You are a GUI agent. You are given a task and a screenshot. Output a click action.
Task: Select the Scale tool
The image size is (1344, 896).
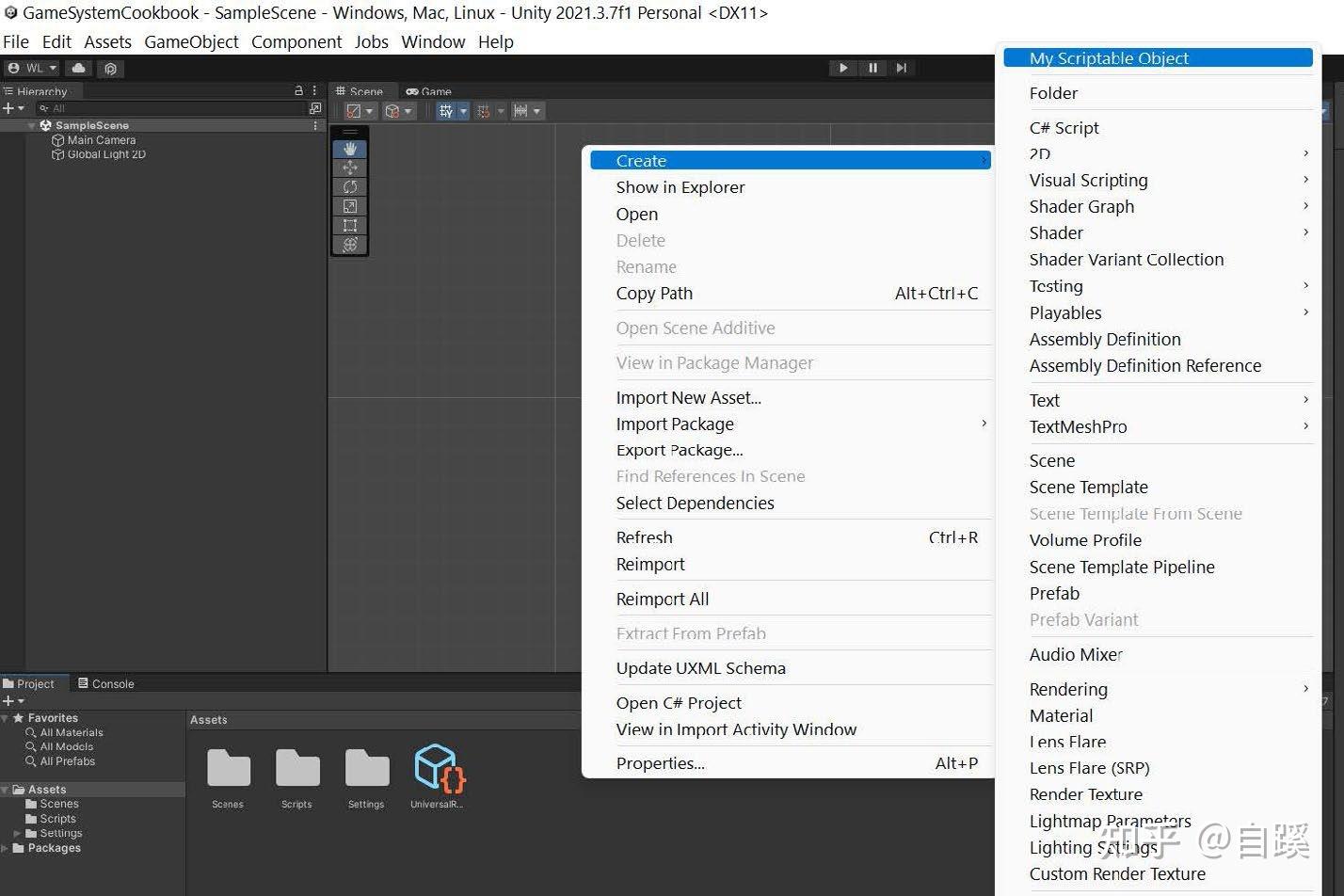[350, 206]
